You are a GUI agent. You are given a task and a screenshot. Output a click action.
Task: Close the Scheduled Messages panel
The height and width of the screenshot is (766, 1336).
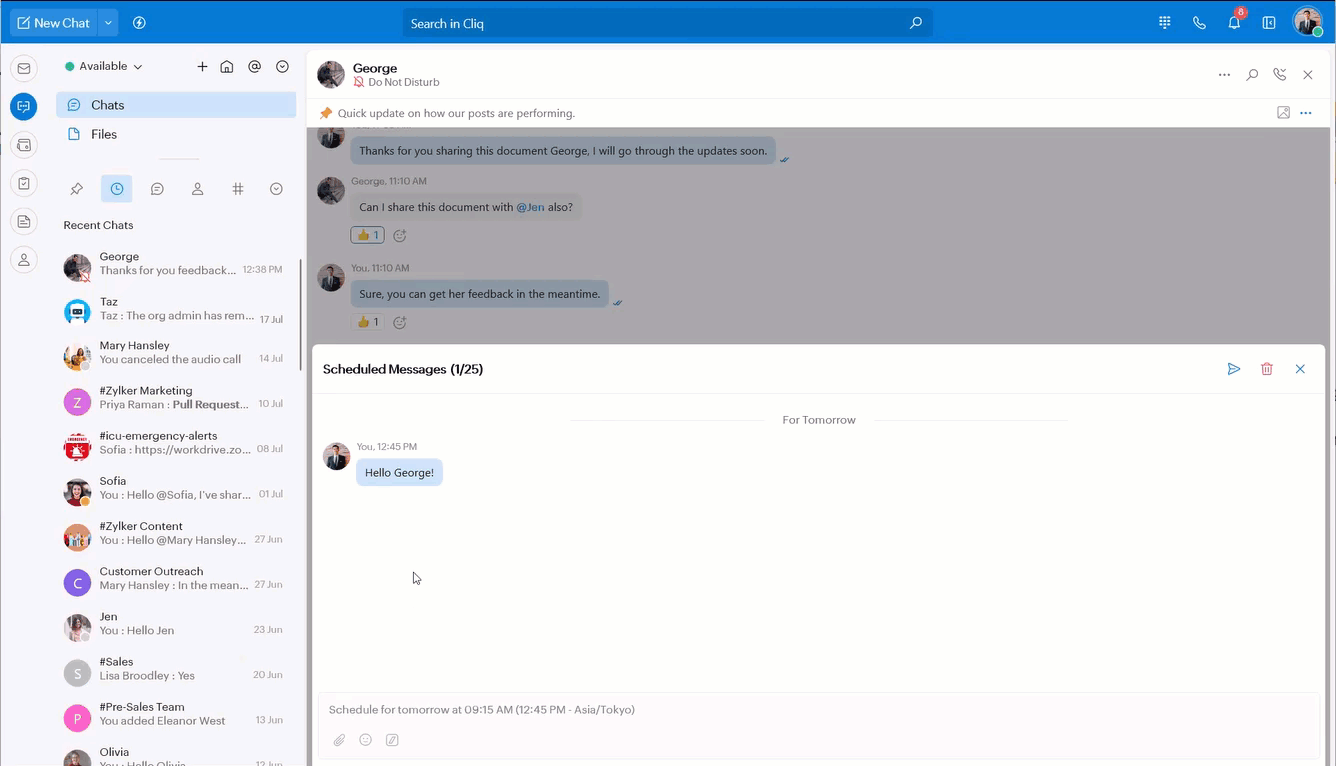click(1300, 369)
